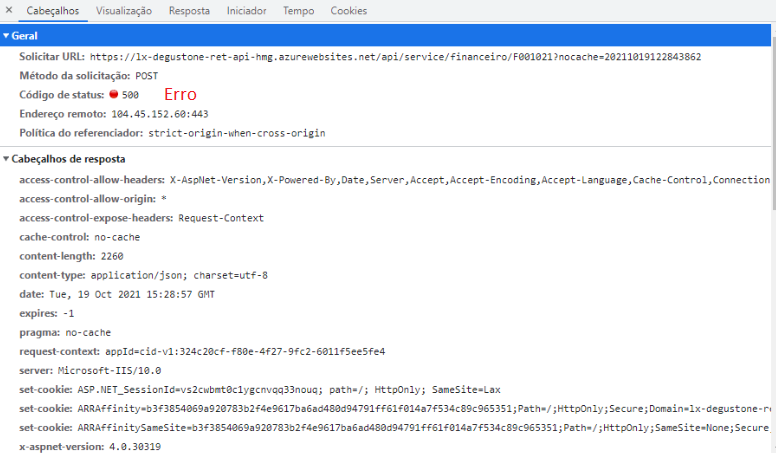Select the content-type application/json value

[x=180, y=275]
